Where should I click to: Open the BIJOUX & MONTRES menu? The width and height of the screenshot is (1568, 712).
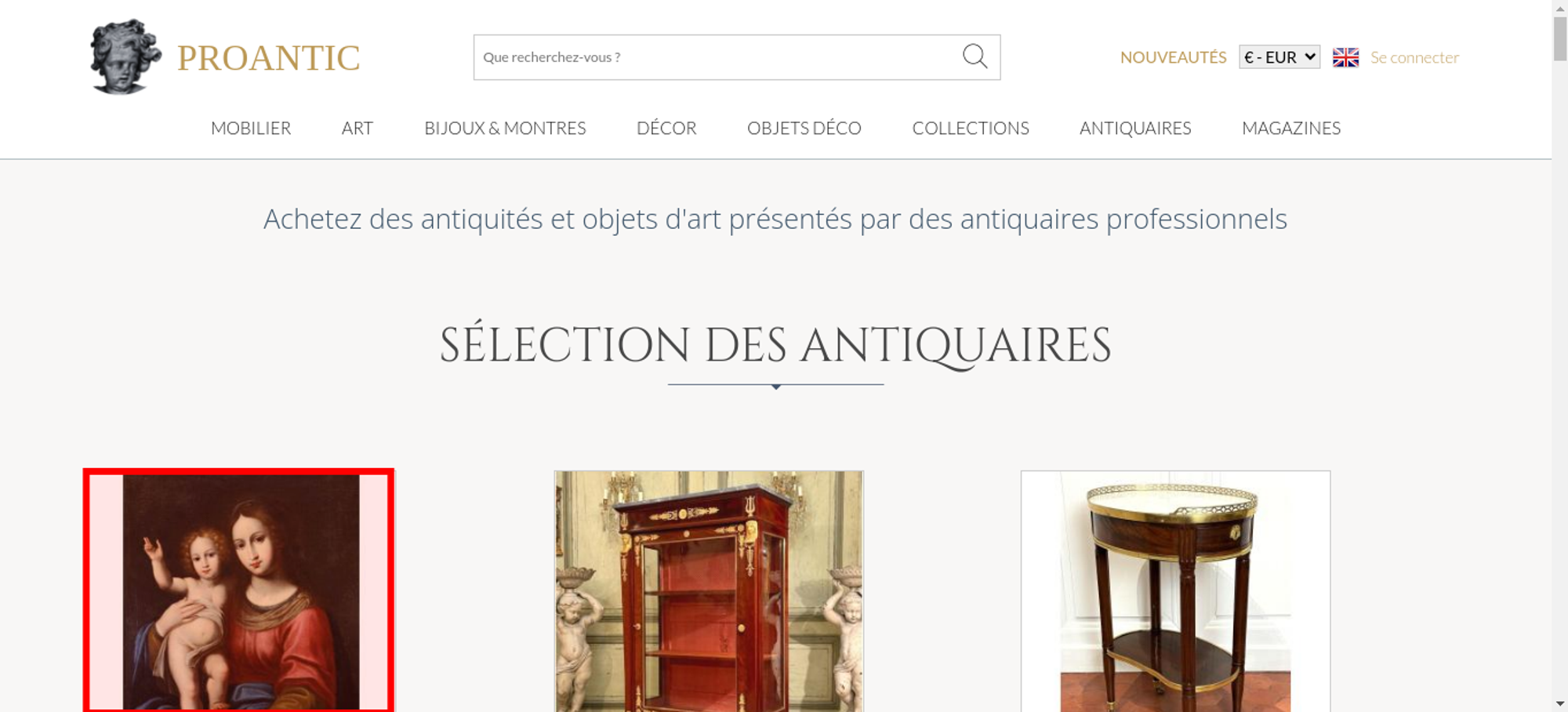click(x=505, y=128)
